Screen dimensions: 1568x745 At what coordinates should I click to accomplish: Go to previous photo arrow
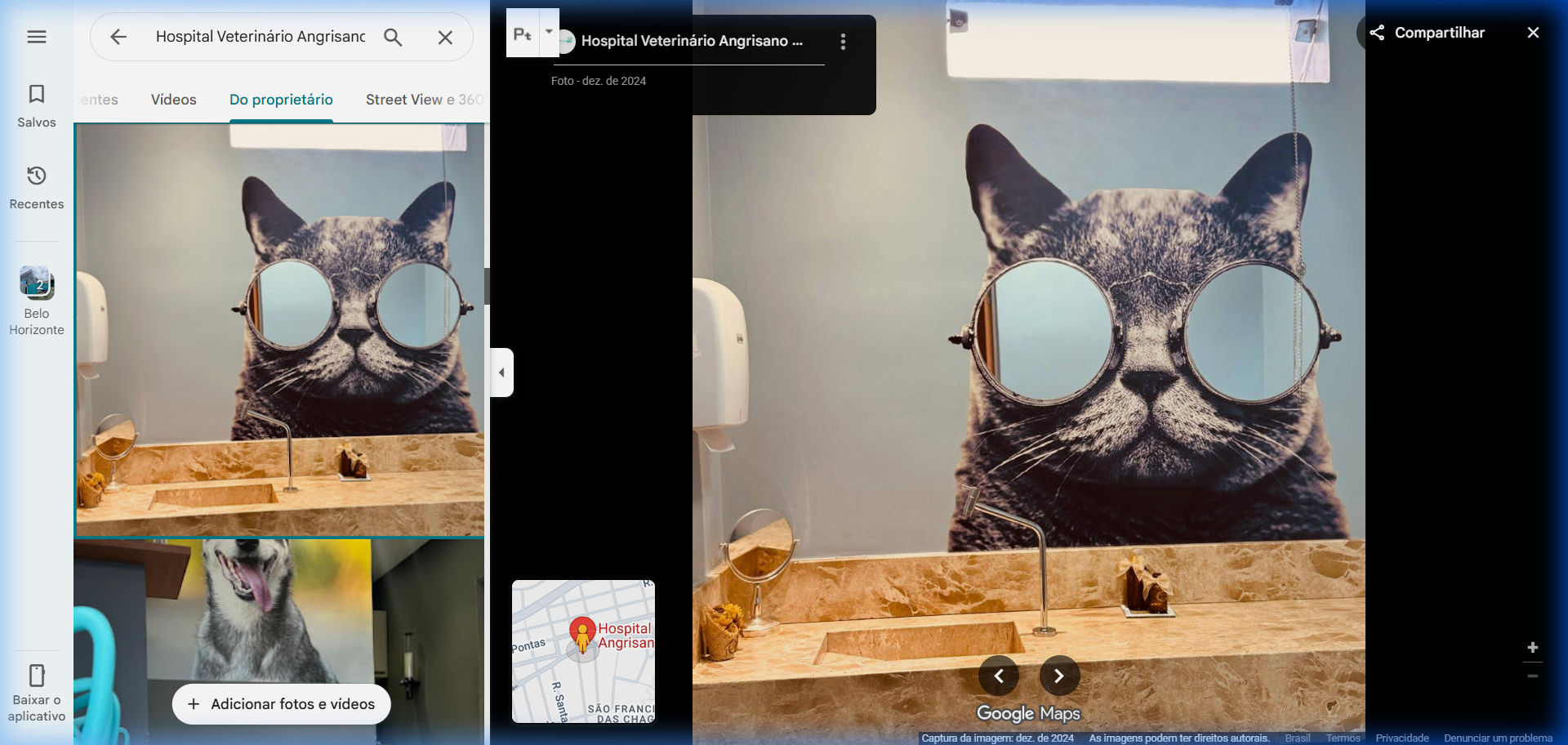(999, 676)
